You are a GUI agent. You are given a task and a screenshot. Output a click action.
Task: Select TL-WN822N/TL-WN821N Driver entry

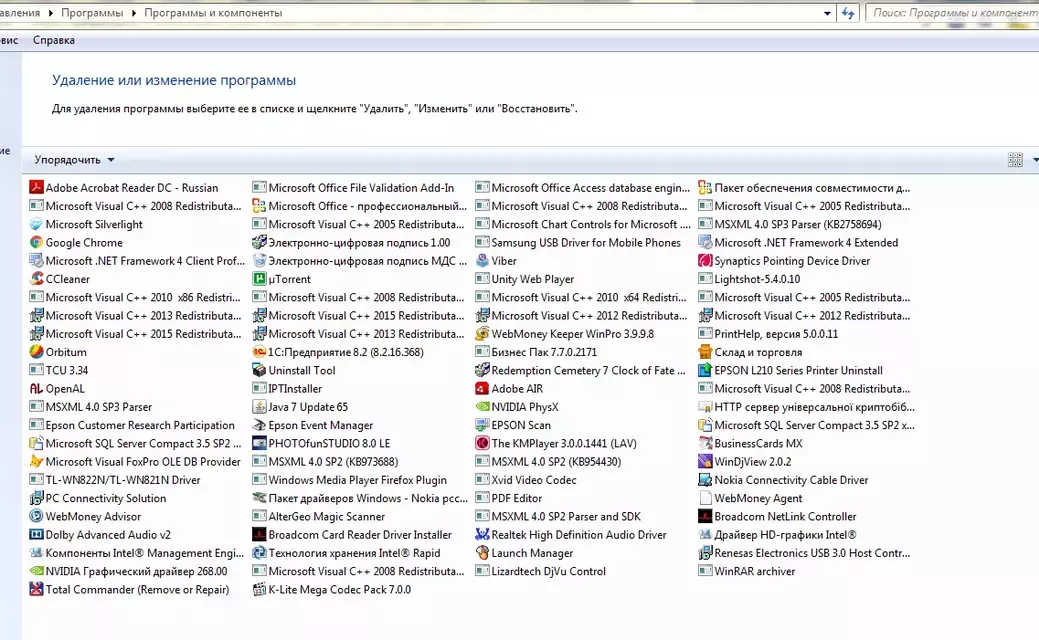coord(115,480)
